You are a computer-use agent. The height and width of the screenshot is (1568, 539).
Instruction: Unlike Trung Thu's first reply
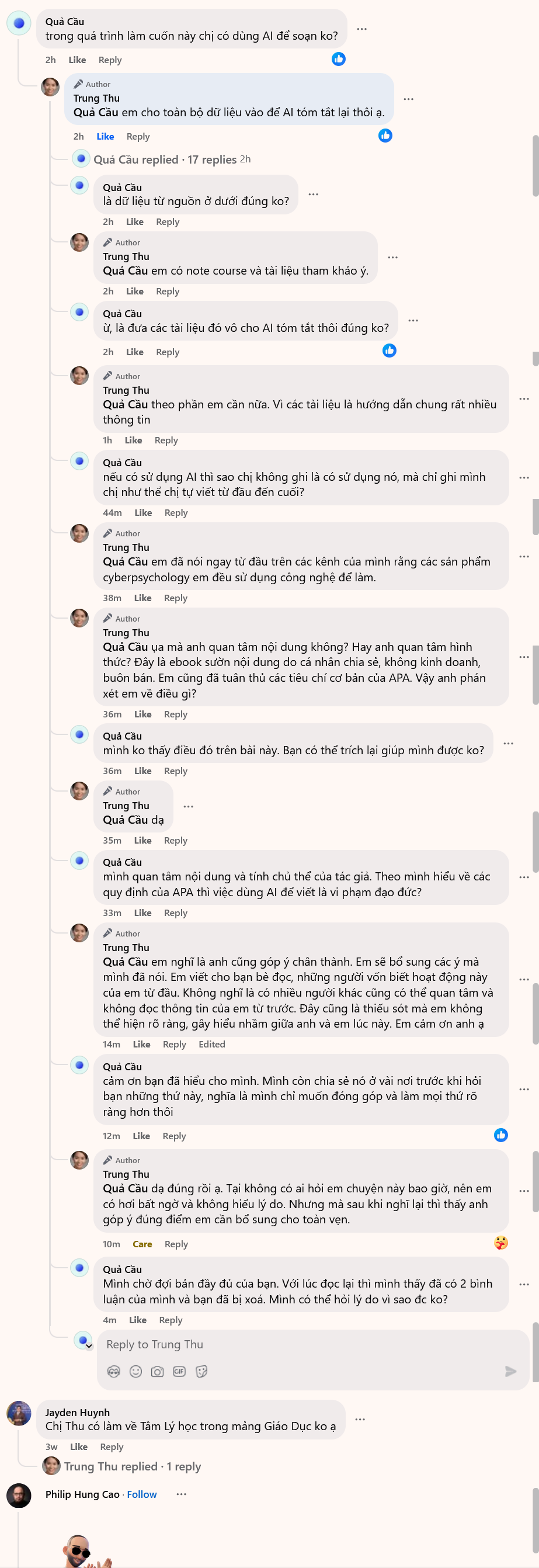[x=105, y=136]
